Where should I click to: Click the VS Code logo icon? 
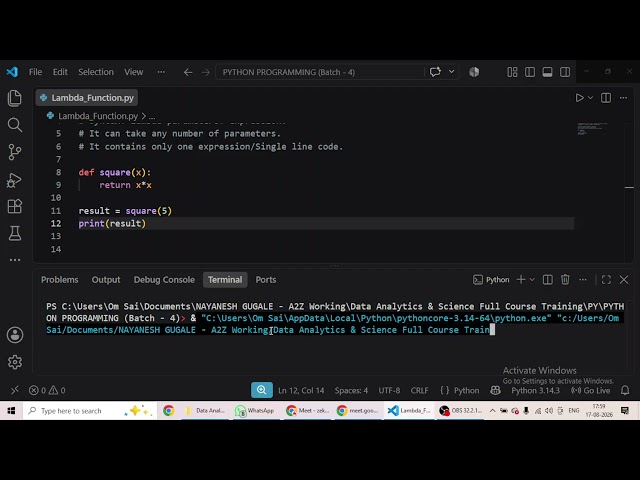point(12,72)
